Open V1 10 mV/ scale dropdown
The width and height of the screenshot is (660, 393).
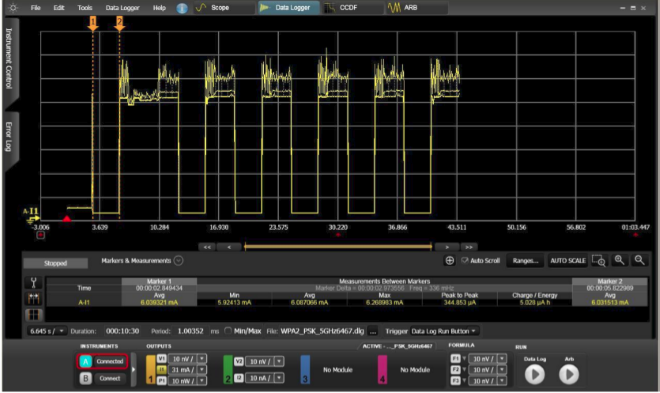(202, 359)
